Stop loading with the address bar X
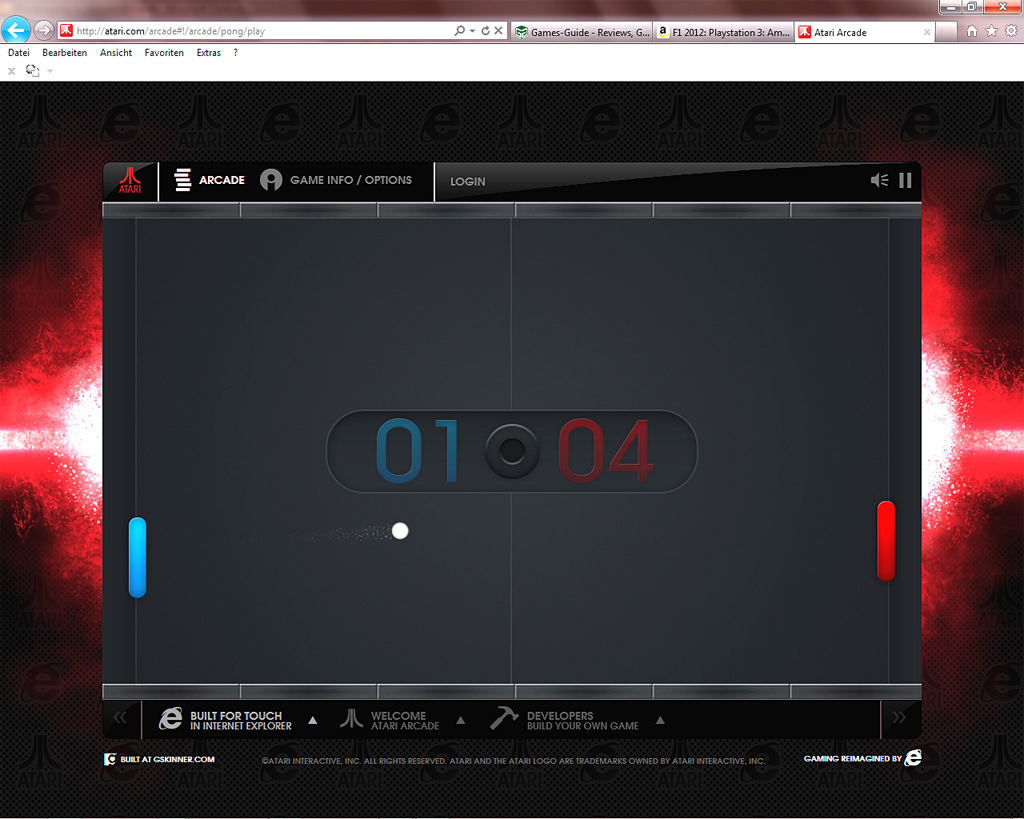Screen dimensions: 1024x819 pos(498,31)
